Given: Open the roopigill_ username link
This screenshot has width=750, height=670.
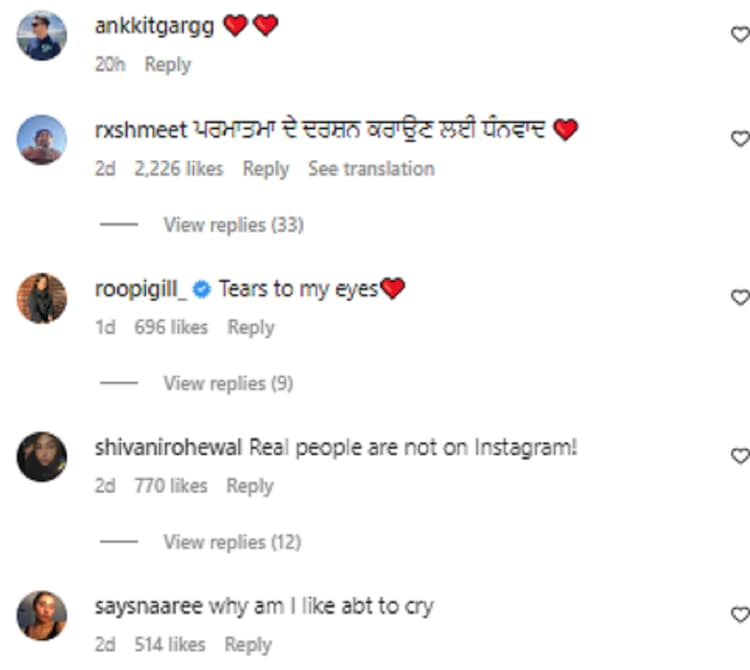Looking at the screenshot, I should [140, 289].
